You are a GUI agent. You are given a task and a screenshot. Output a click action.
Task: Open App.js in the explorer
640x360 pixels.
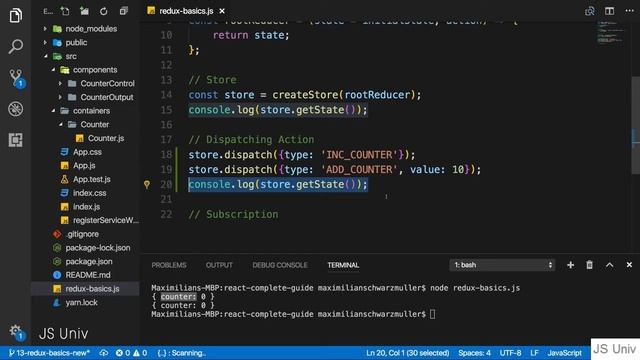coord(85,165)
